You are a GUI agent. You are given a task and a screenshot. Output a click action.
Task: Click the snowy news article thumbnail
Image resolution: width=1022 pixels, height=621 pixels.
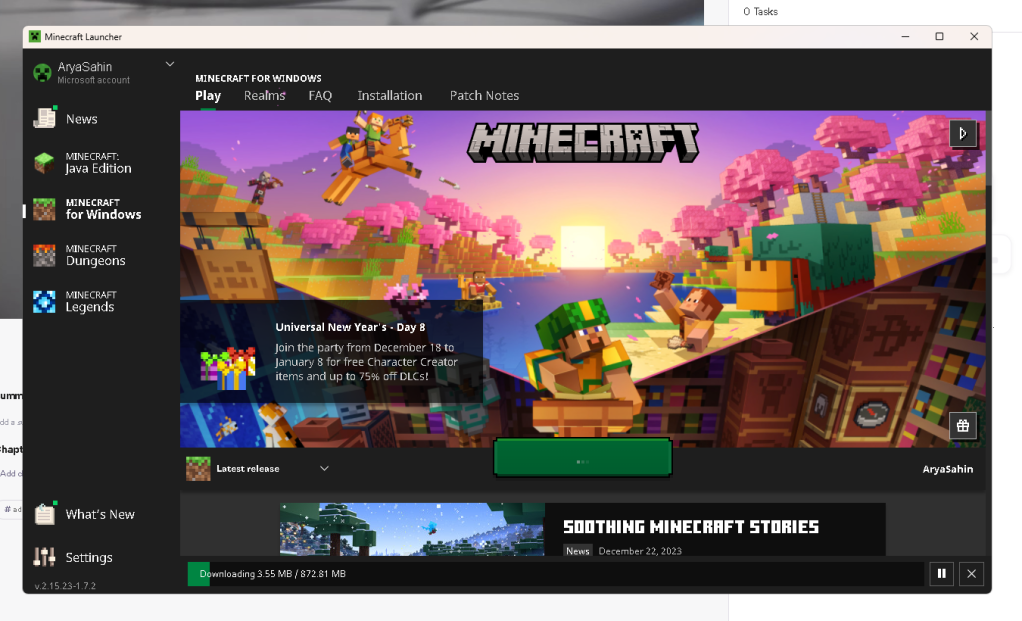[412, 529]
